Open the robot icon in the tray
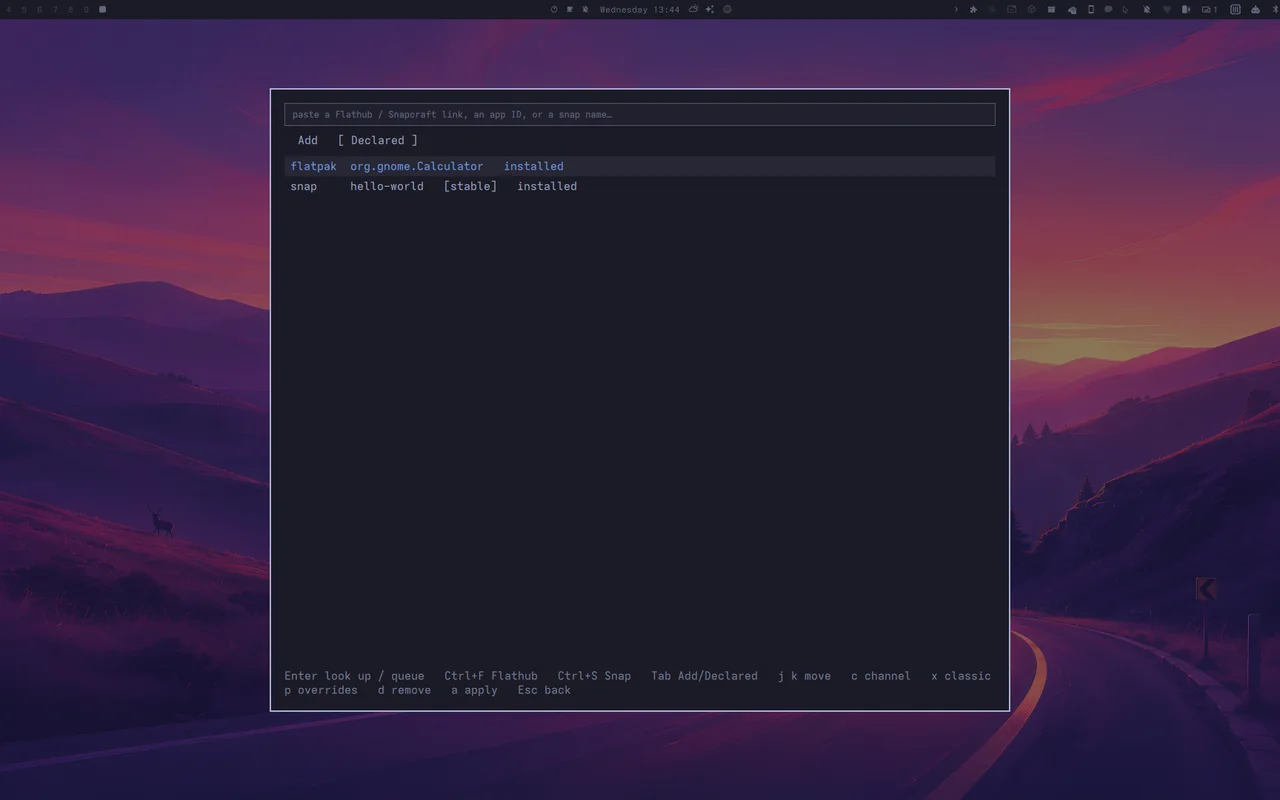1280x800 pixels. (1255, 9)
